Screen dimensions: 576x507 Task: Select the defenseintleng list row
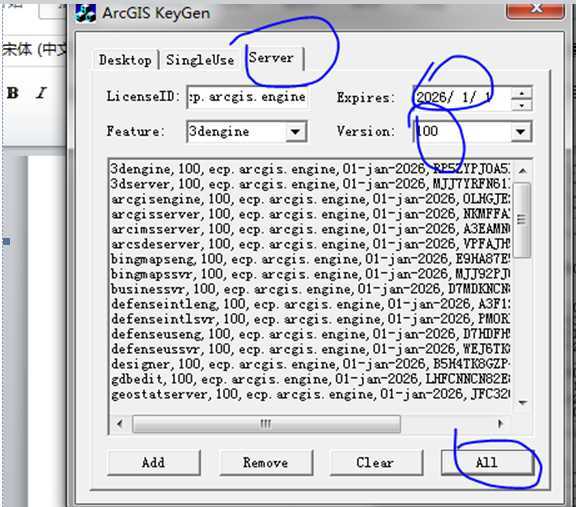tap(310, 304)
